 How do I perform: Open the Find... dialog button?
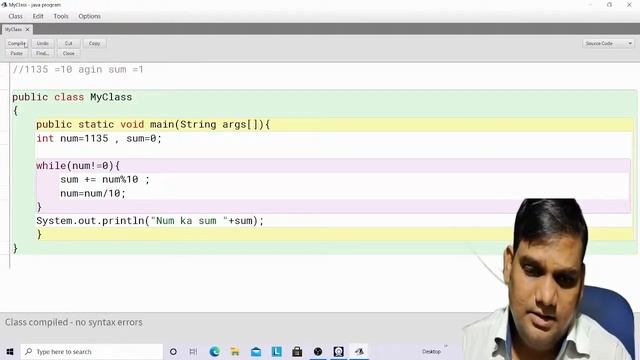pos(42,53)
